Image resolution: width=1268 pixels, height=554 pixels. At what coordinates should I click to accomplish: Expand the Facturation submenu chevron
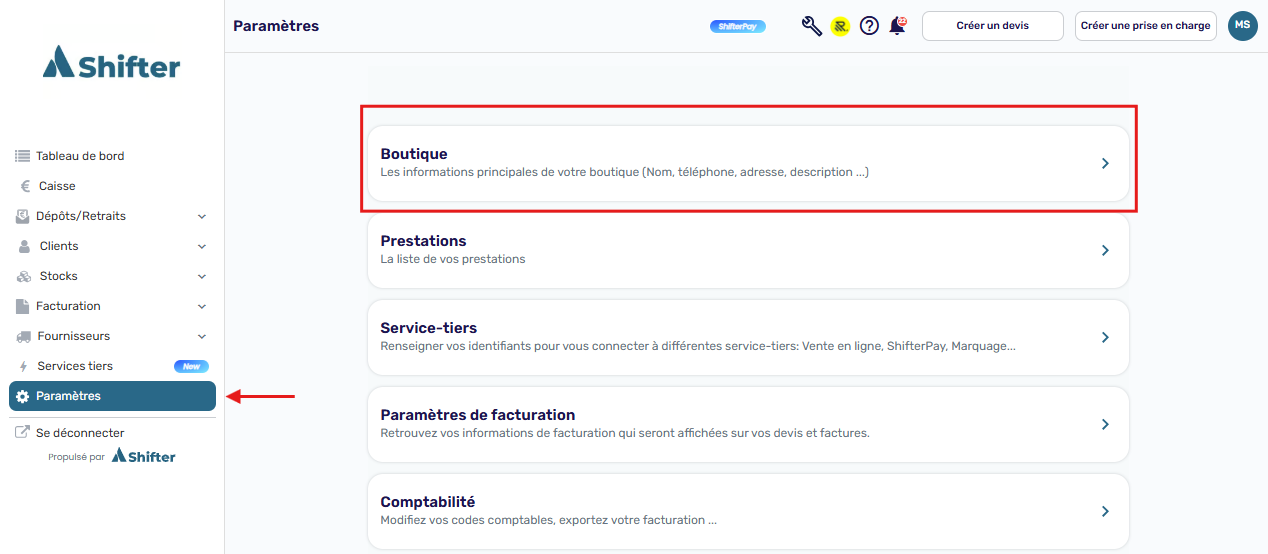point(202,306)
